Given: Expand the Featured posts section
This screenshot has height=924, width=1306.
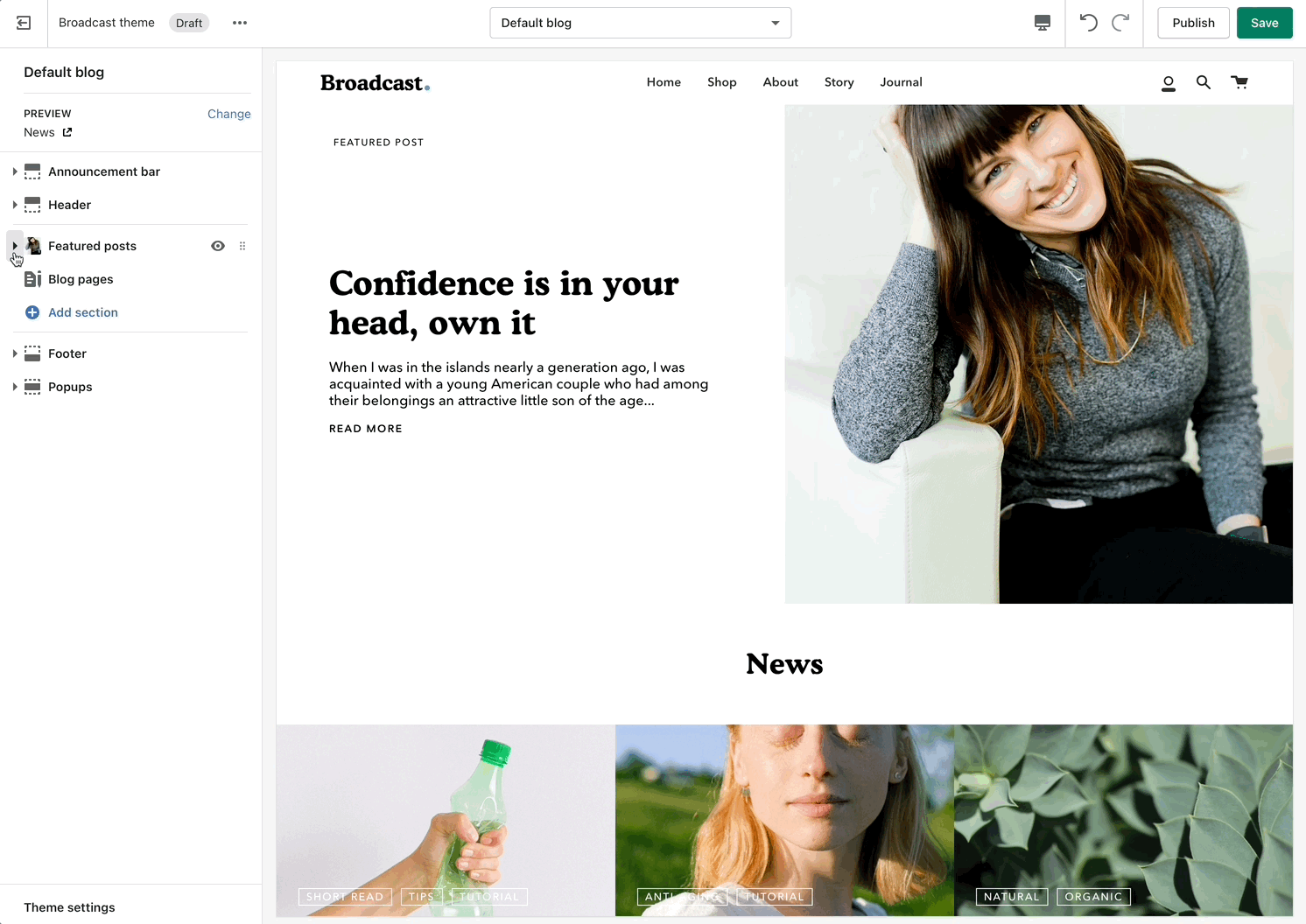Looking at the screenshot, I should (15, 246).
